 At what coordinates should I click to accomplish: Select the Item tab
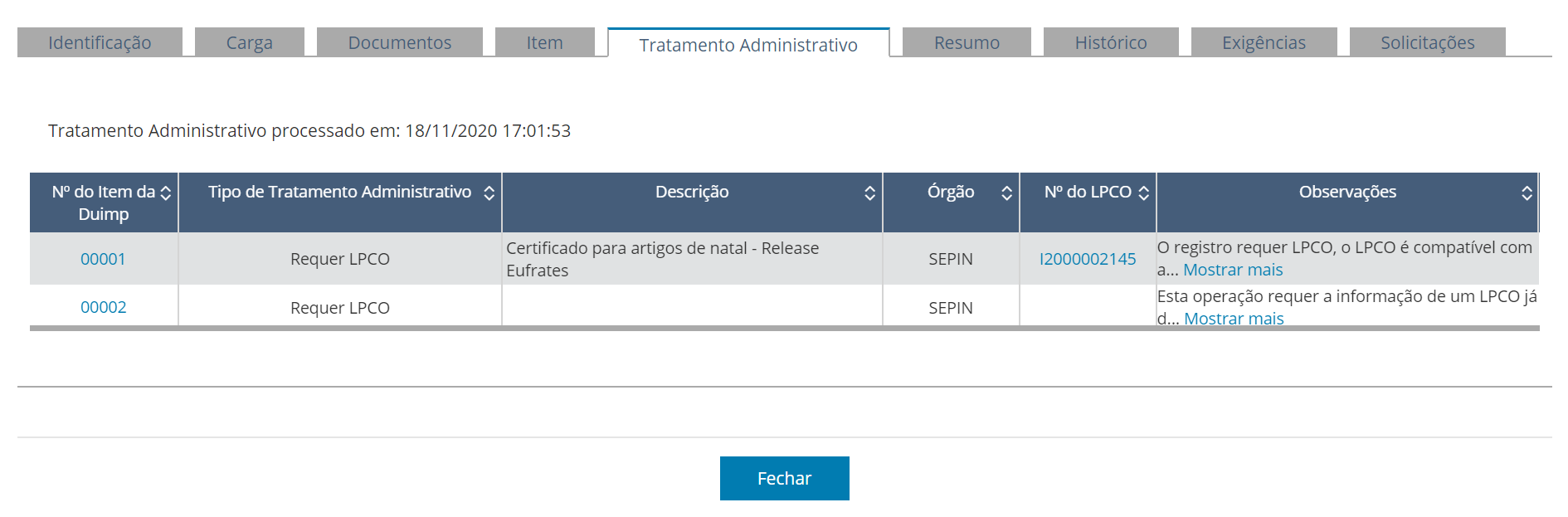click(544, 42)
